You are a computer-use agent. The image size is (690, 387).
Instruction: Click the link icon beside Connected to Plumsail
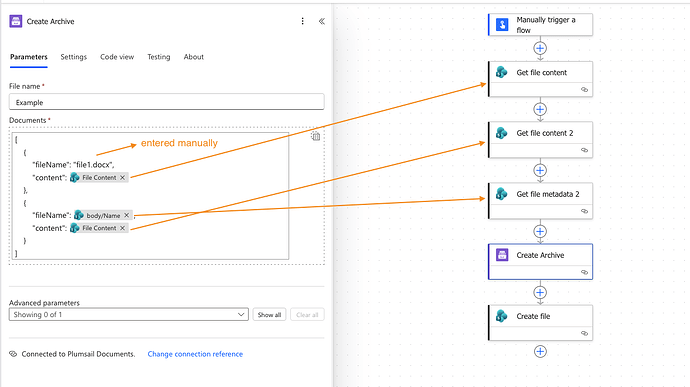[13, 354]
